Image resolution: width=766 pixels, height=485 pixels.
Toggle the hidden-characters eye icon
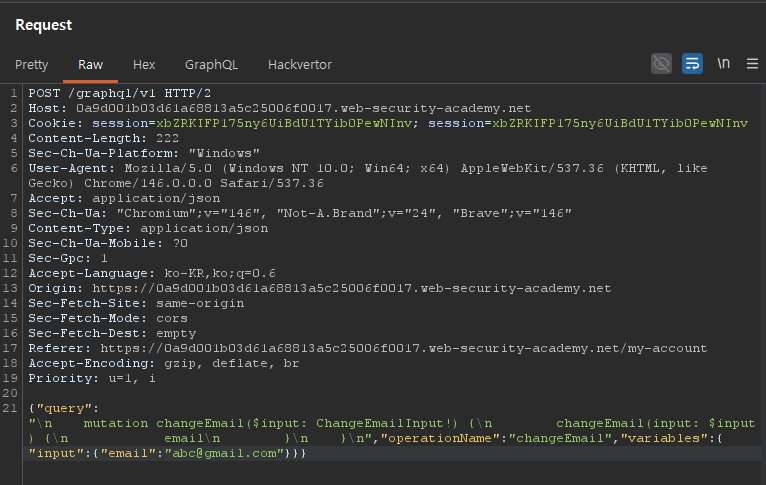[661, 64]
